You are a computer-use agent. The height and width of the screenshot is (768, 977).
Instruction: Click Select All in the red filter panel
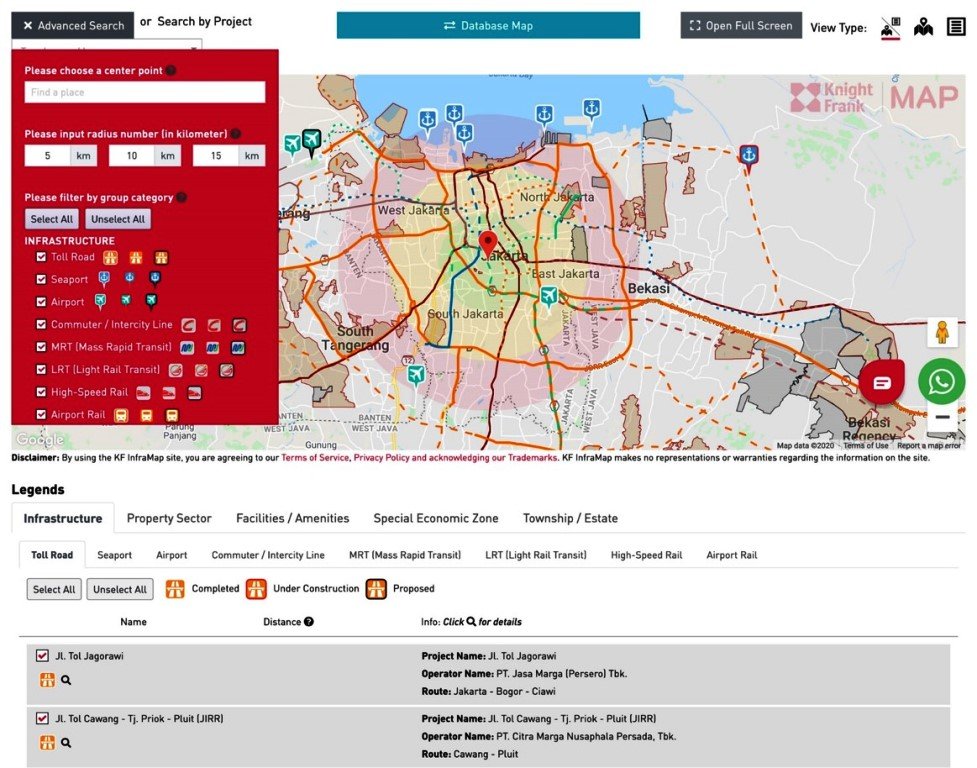(52, 219)
